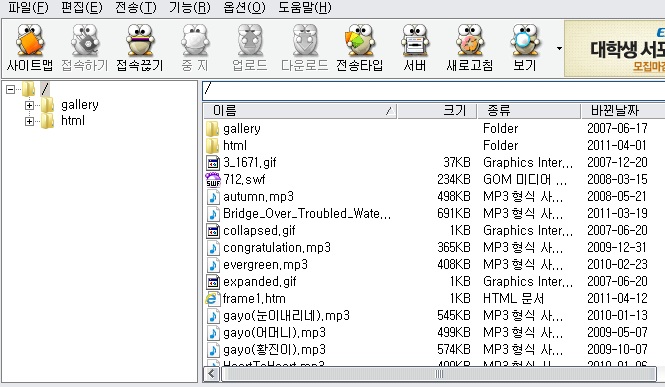Image resolution: width=665 pixels, height=387 pixels.
Task: Sort files by the 이름 column header
Action: click(300, 111)
